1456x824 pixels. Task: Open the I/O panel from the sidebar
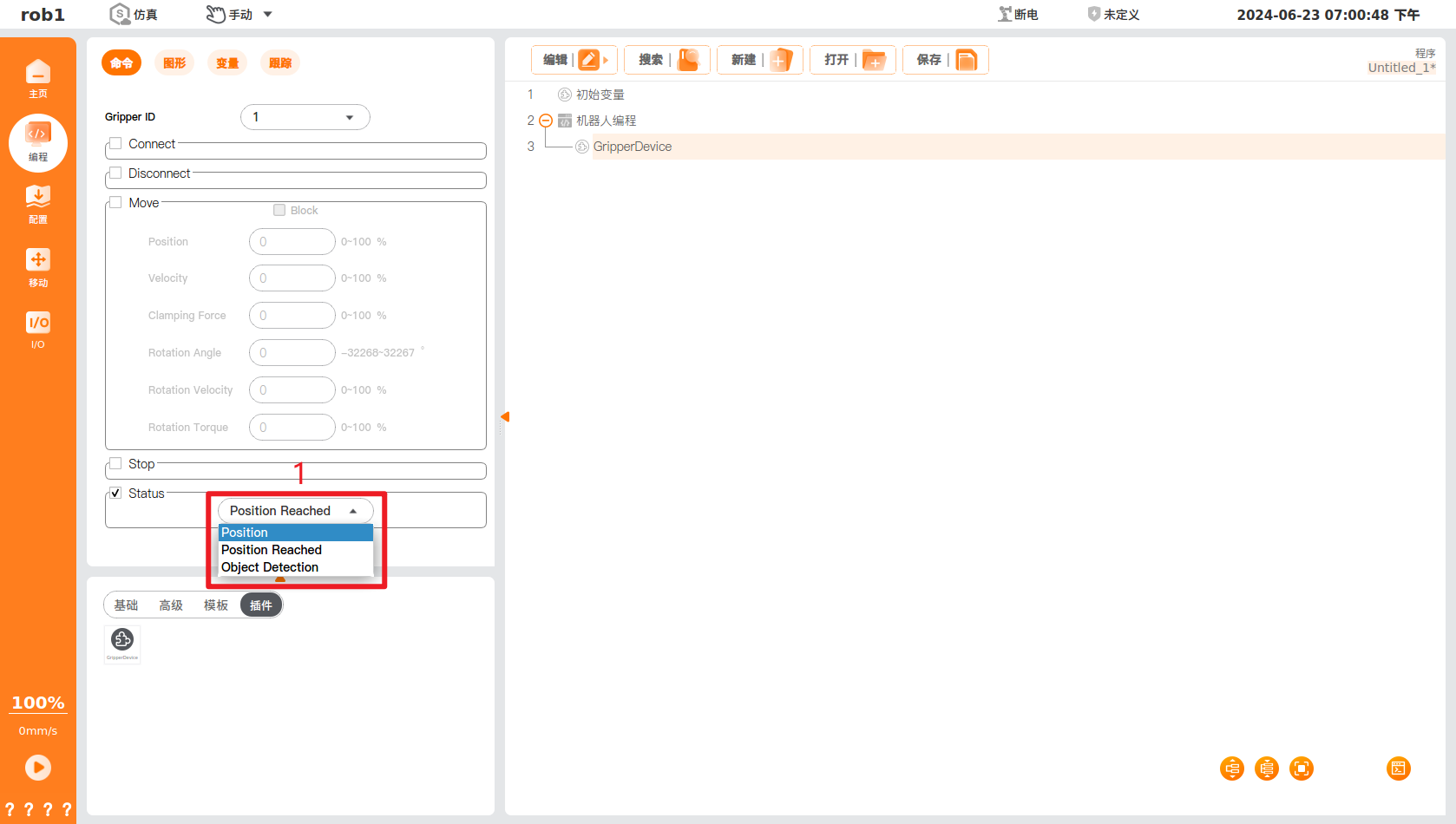pos(38,330)
